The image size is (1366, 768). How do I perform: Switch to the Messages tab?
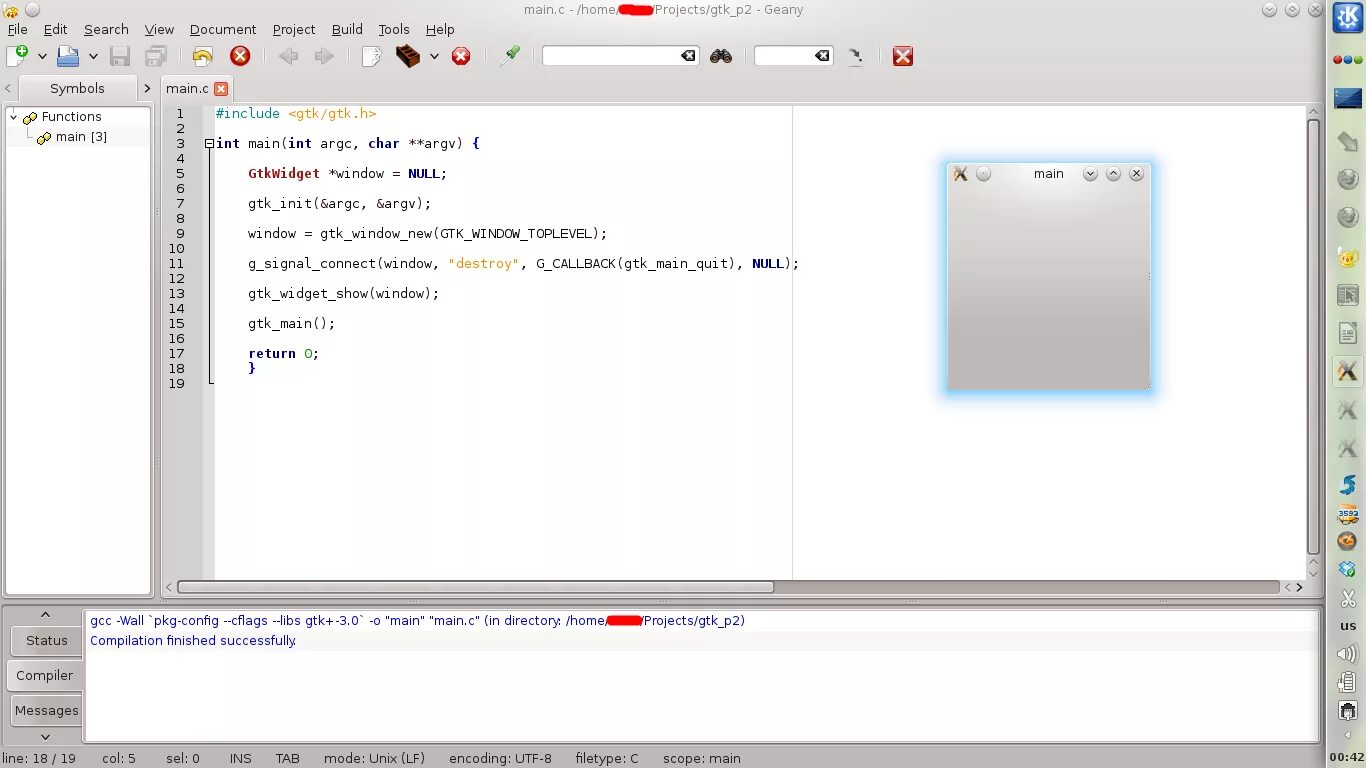(46, 710)
